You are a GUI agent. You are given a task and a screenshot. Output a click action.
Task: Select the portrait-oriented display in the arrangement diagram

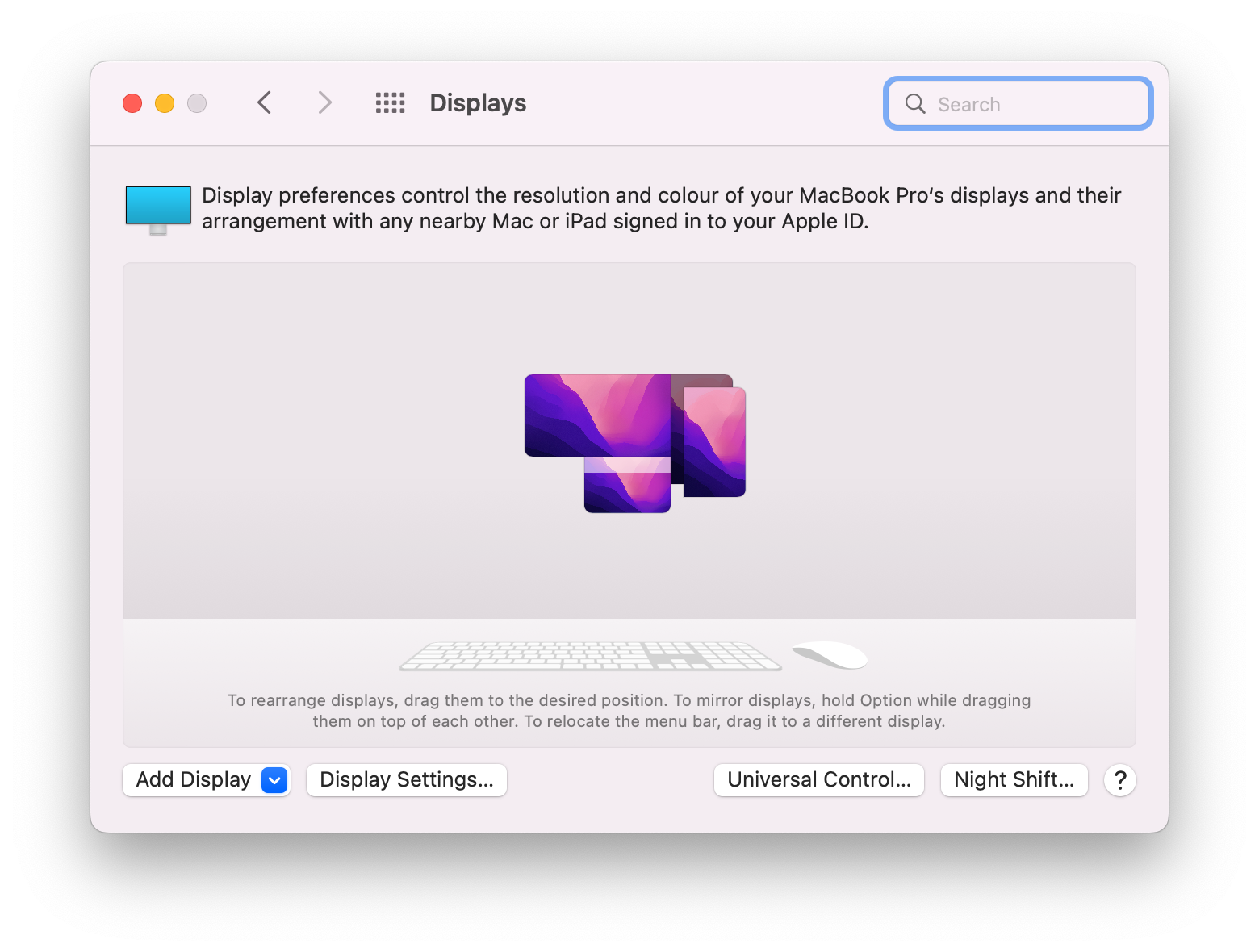tap(713, 442)
